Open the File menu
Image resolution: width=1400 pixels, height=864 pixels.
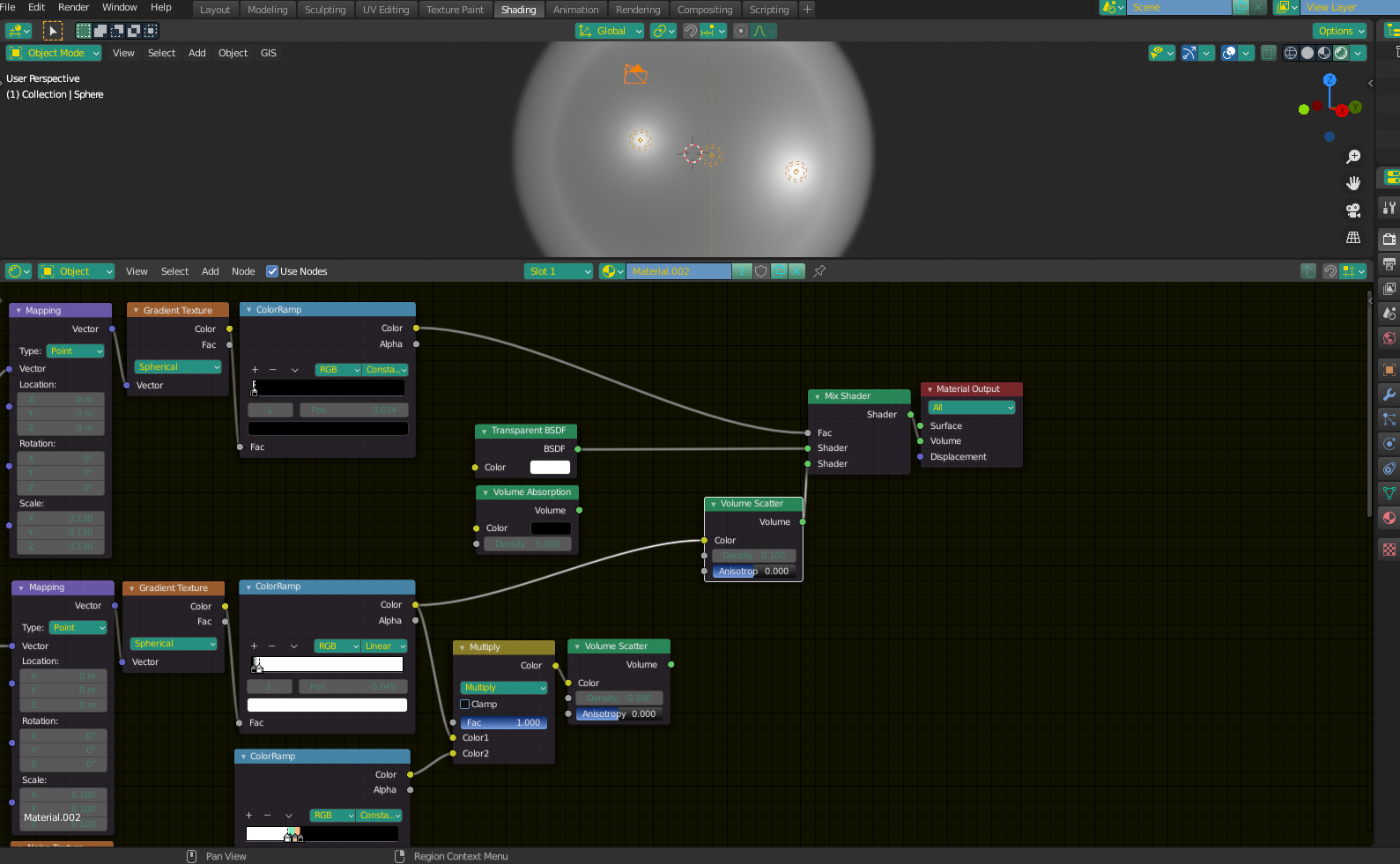coord(8,7)
